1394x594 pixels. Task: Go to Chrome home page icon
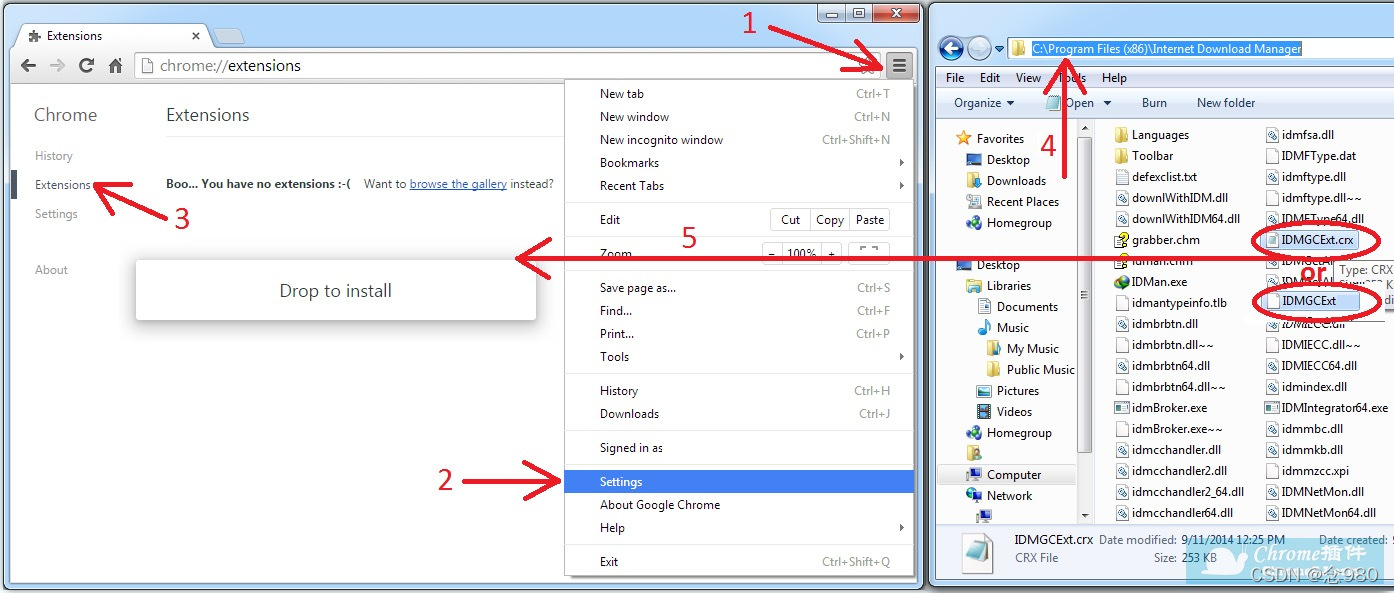point(116,66)
